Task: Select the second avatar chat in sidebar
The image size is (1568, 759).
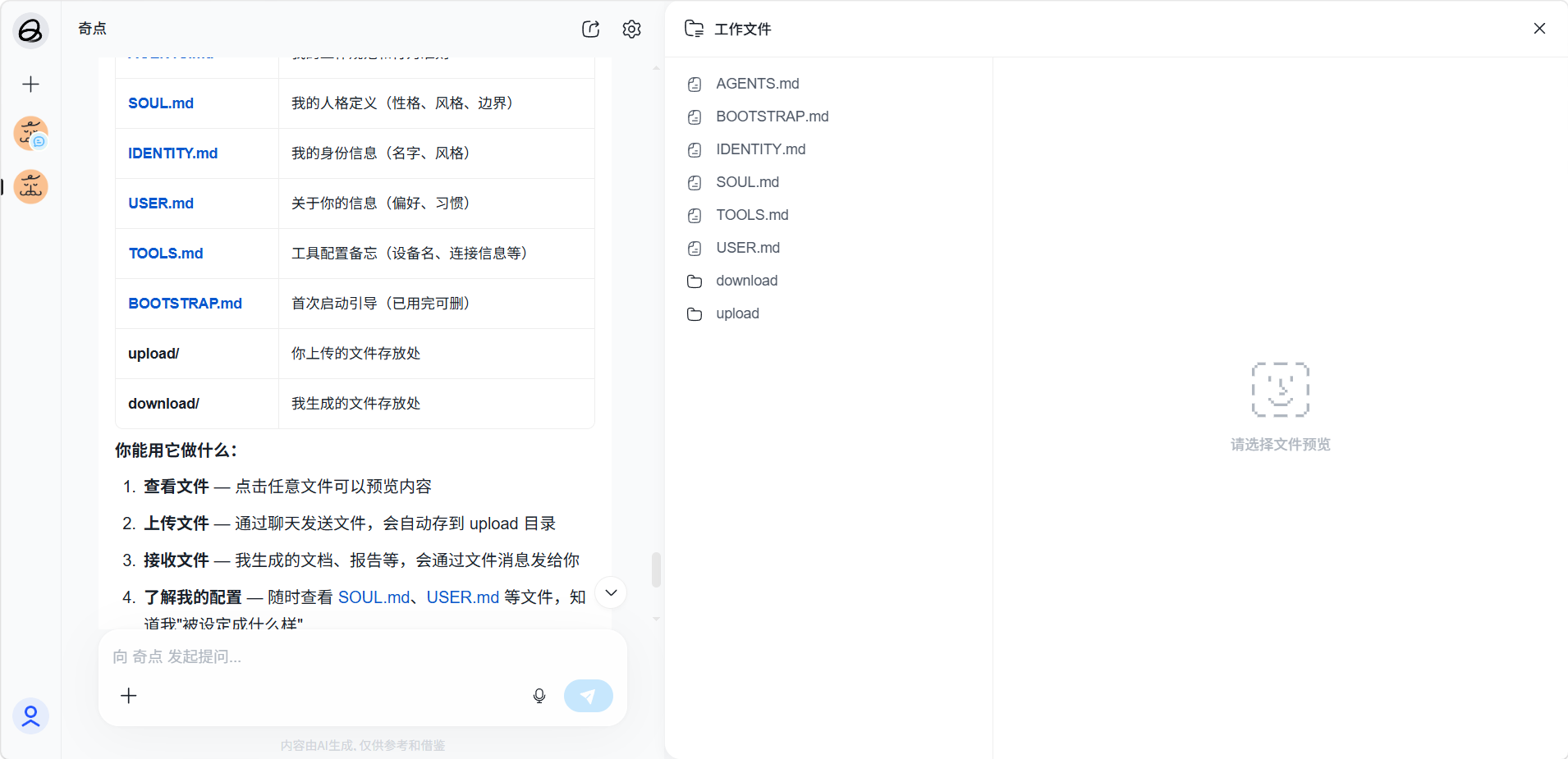Action: 30,186
